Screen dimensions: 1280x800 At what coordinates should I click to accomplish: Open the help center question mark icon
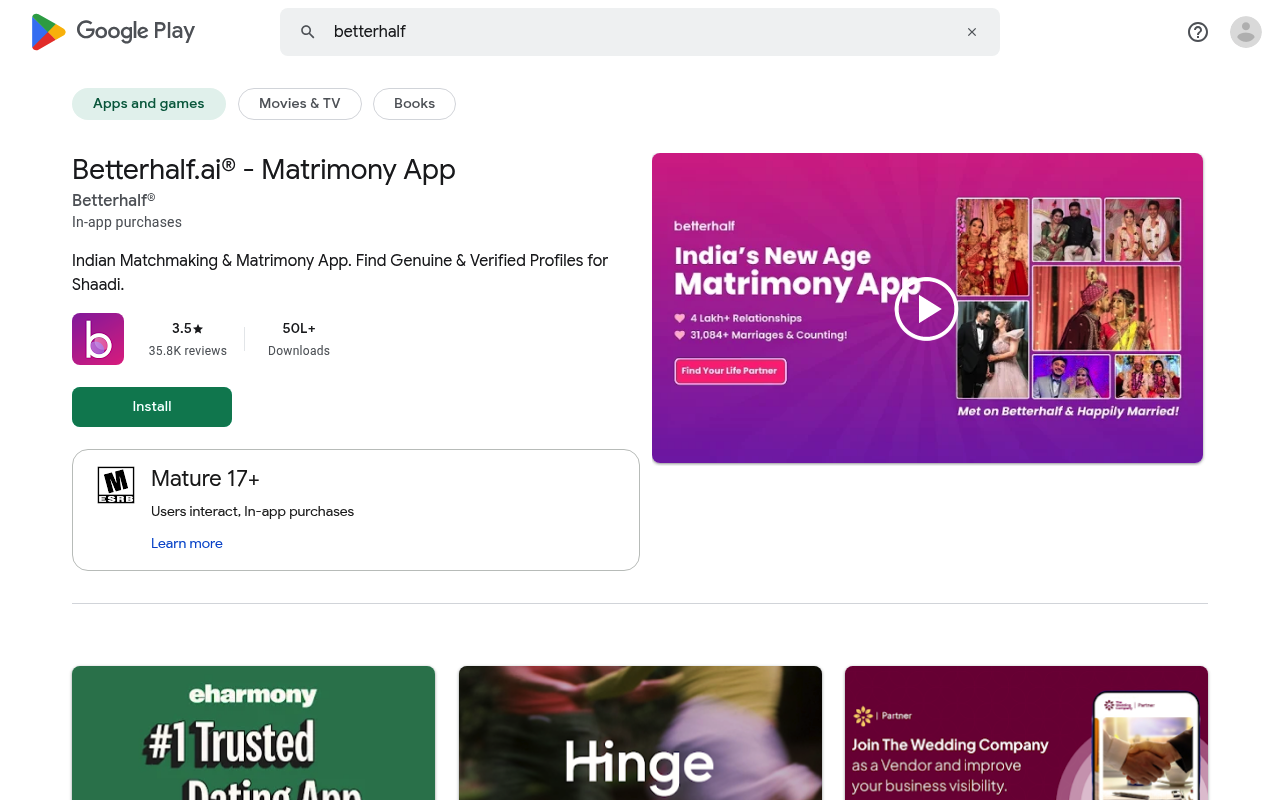click(x=1198, y=32)
